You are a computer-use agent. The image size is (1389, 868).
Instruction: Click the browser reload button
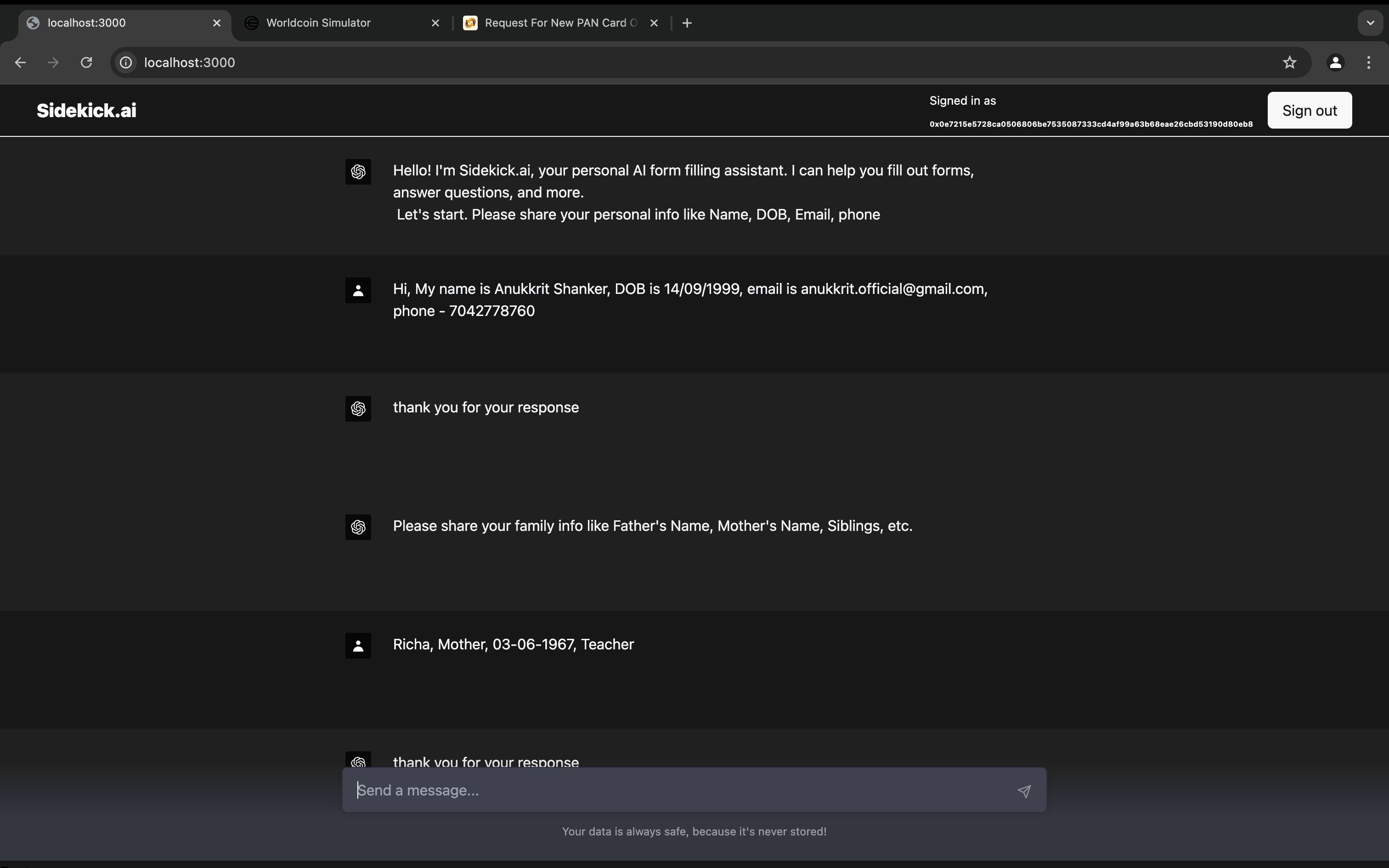pos(85,62)
